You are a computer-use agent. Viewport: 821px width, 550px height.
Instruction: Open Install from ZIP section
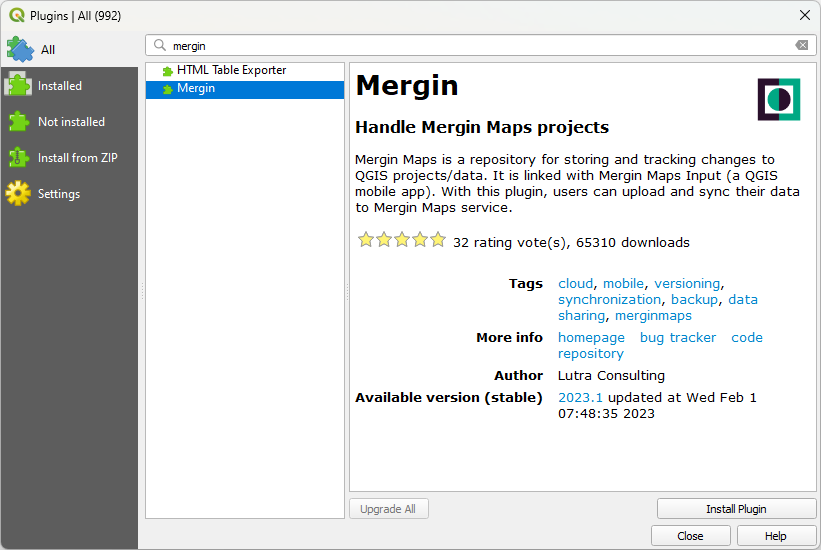click(77, 158)
